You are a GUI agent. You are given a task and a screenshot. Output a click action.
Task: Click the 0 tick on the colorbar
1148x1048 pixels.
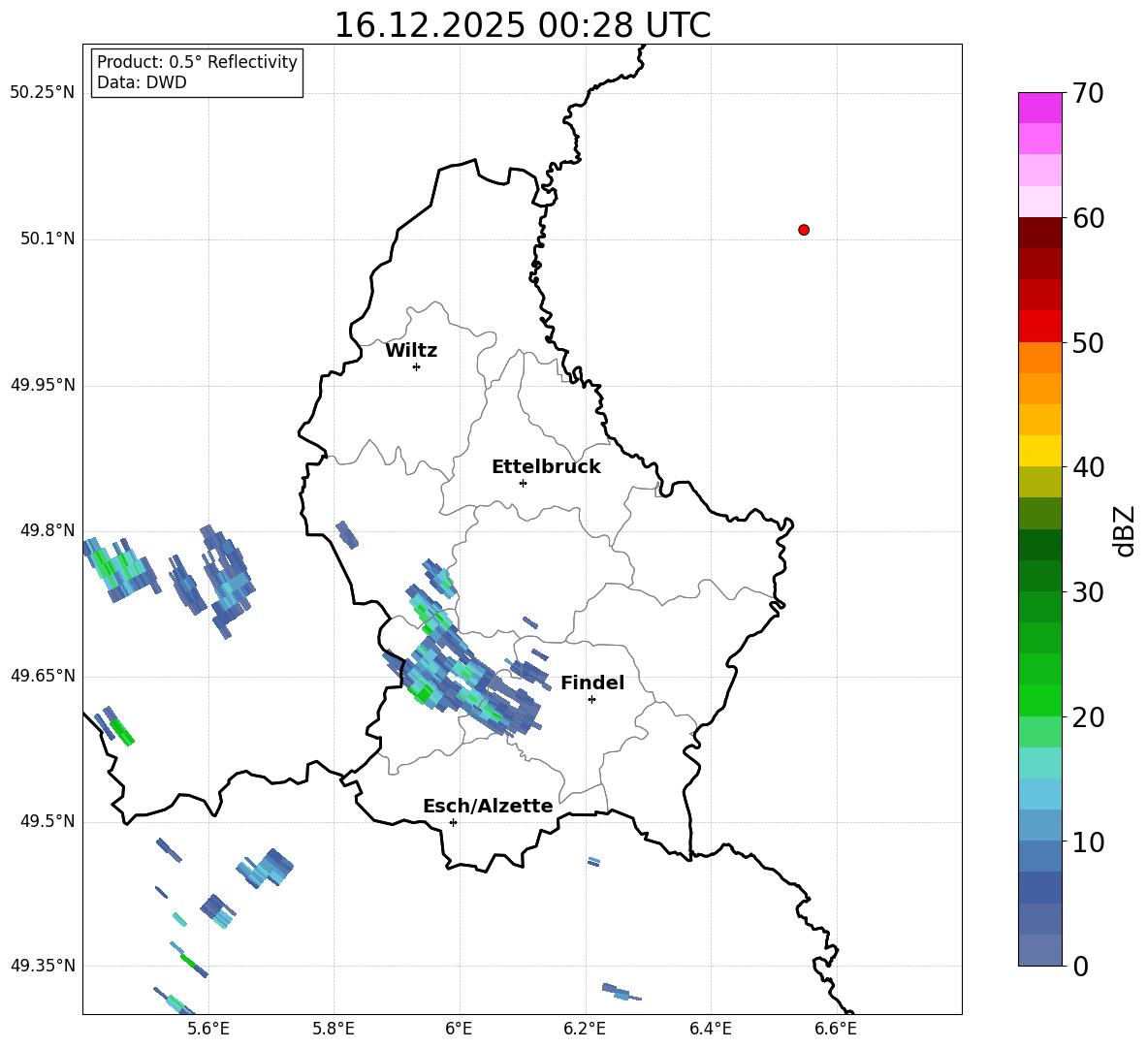1080,967
